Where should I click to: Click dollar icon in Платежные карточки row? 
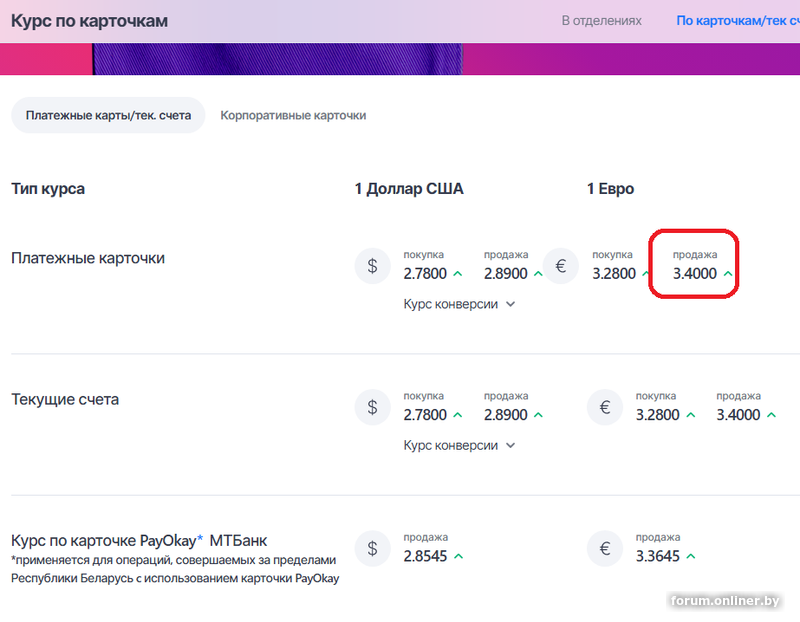[x=372, y=266]
